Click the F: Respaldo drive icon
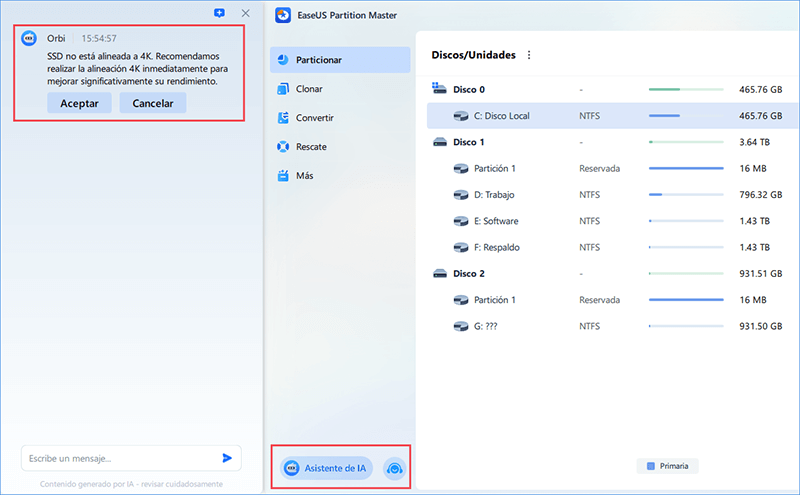Screen dimensions: 800x495 point(461,247)
